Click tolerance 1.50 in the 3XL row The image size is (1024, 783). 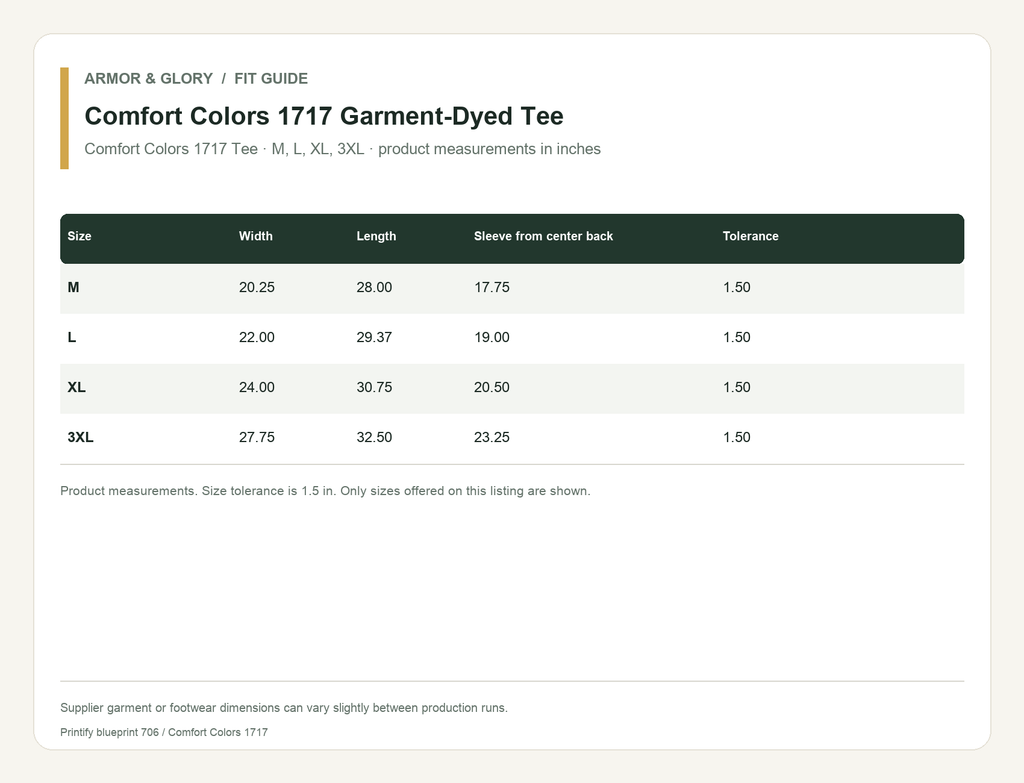[x=737, y=438]
